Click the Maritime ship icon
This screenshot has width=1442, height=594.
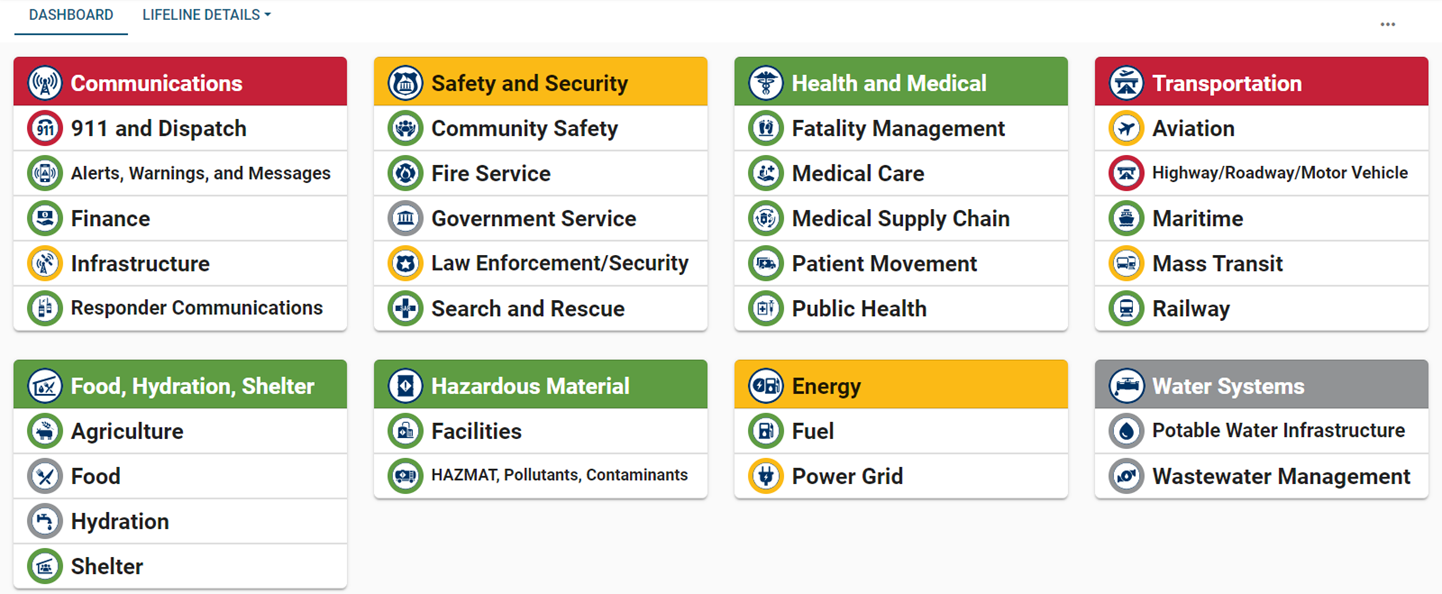click(x=1125, y=218)
